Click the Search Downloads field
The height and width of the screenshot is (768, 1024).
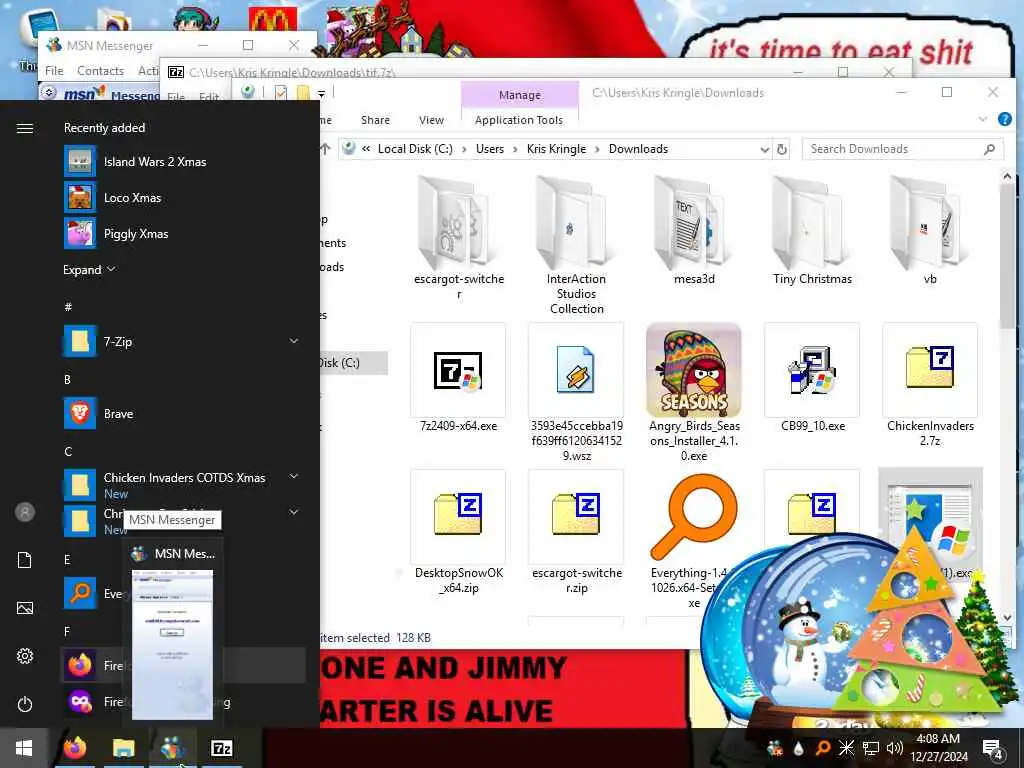[x=903, y=149]
